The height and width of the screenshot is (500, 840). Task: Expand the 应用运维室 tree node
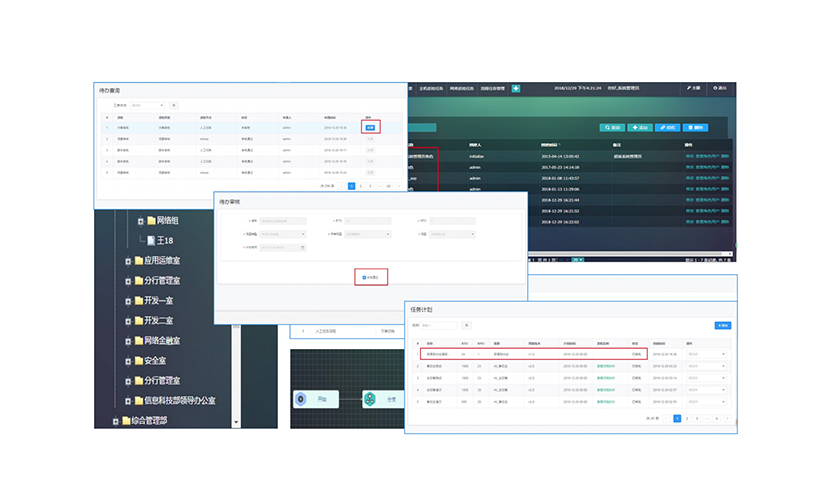[x=127, y=261]
